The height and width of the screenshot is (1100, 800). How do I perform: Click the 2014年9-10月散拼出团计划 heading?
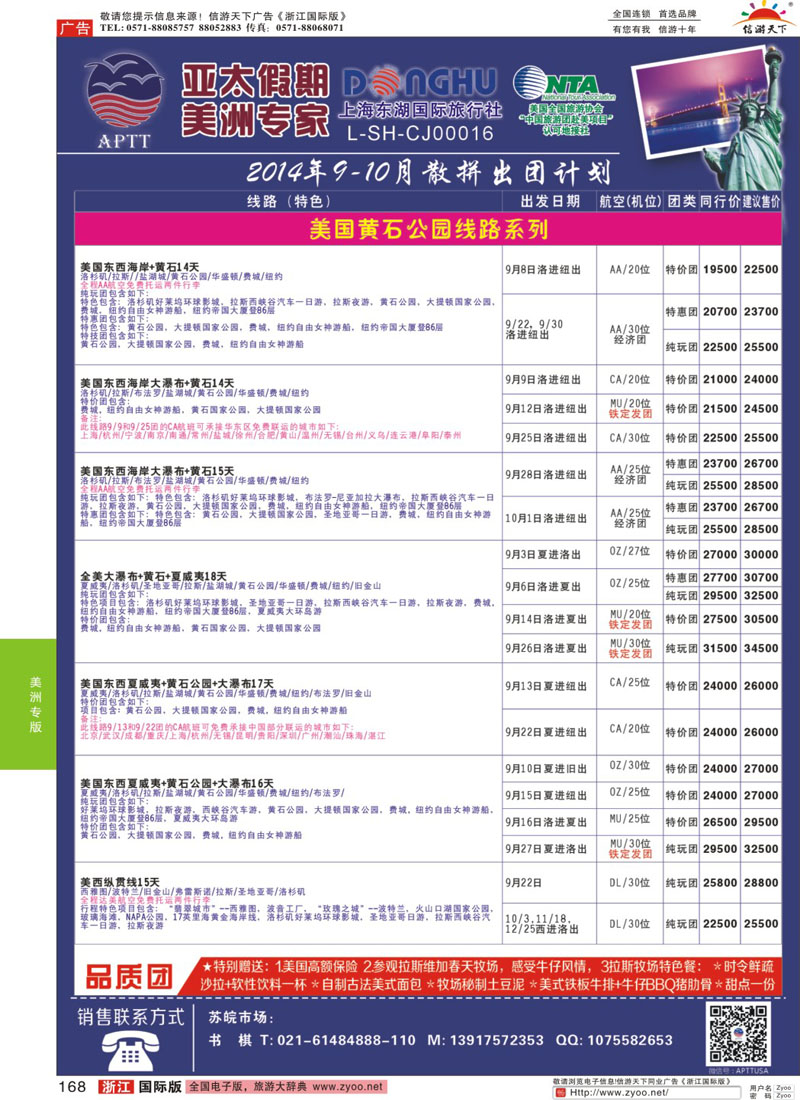pyautogui.click(x=428, y=171)
